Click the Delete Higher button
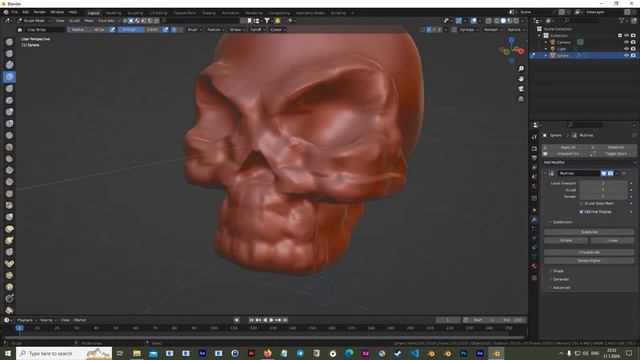Image resolution: width=640 pixels, height=360 pixels. pos(589,260)
